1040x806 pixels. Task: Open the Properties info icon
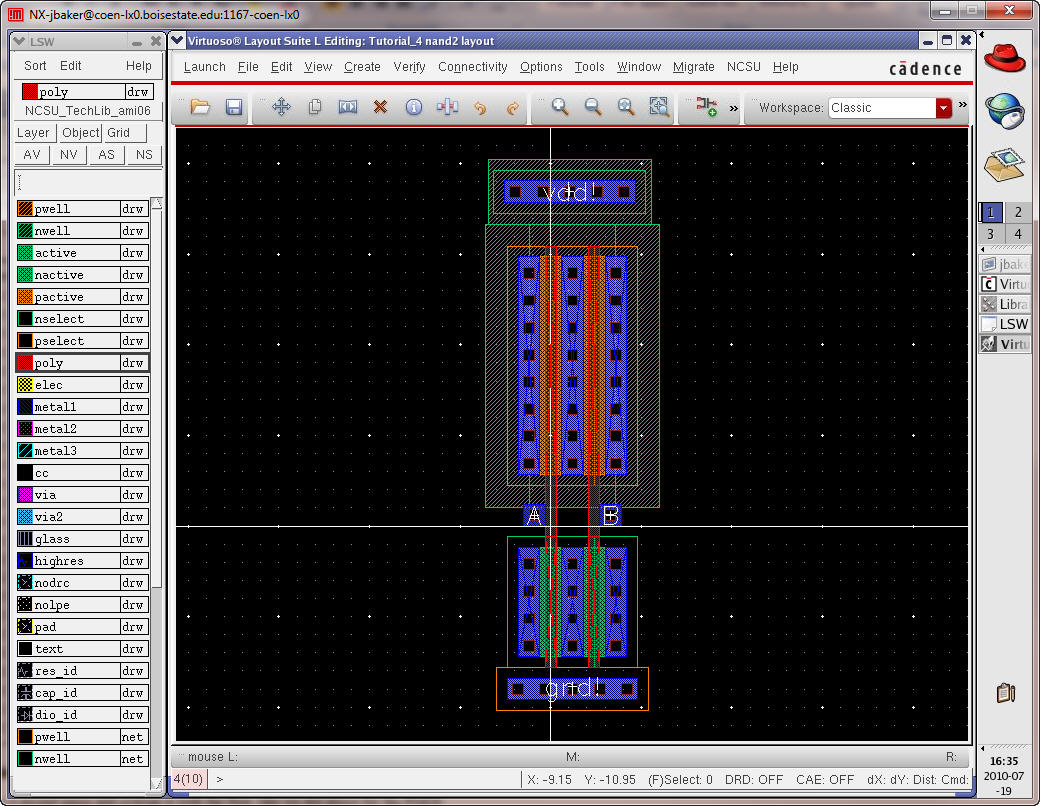click(413, 107)
